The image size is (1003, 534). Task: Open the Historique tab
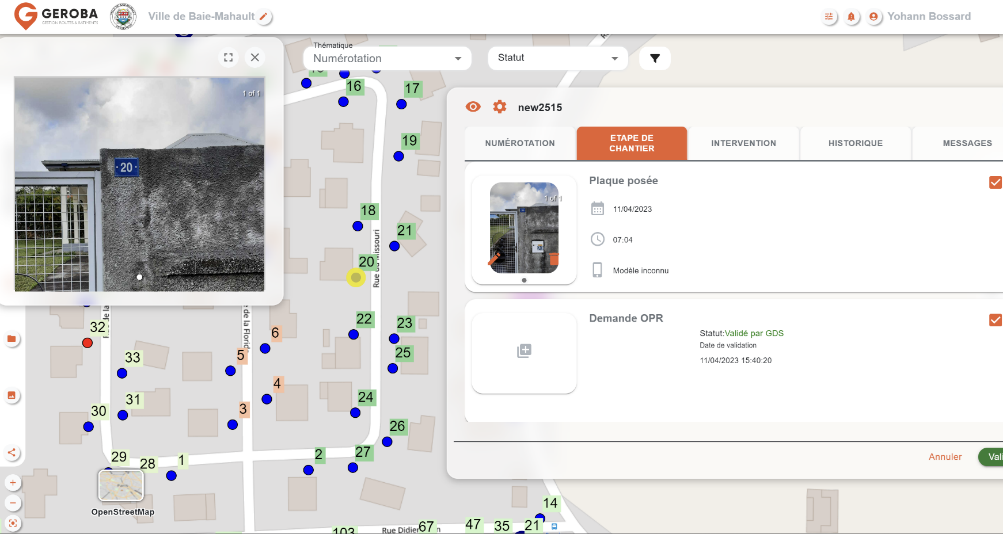855,144
